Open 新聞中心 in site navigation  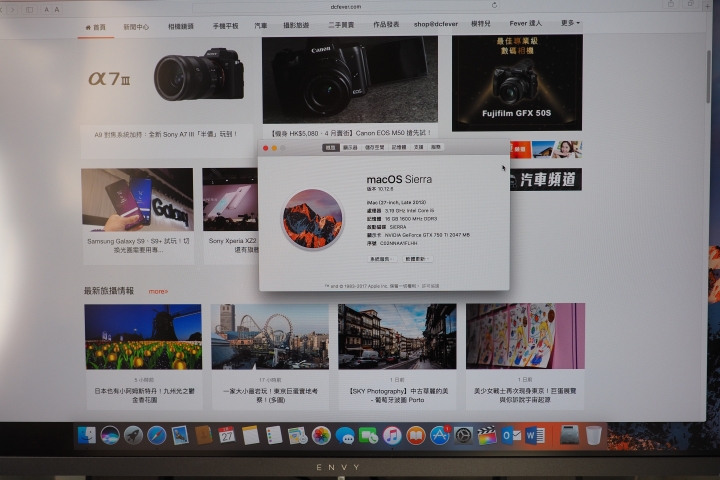pos(136,27)
